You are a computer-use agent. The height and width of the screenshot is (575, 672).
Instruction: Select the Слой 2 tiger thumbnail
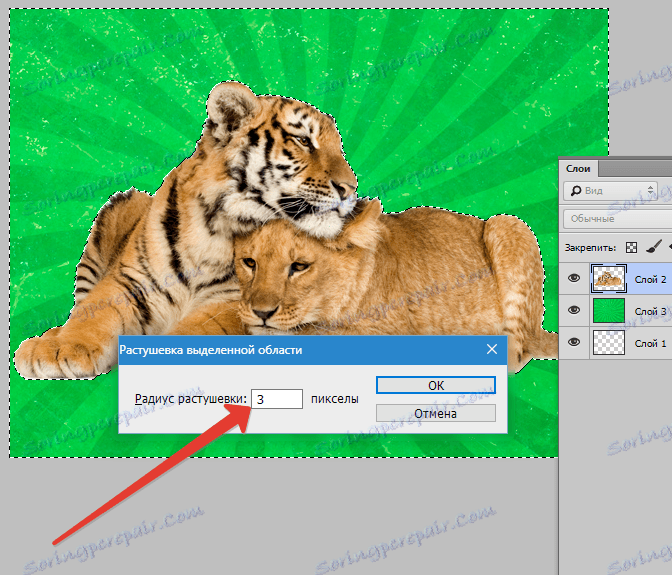click(609, 279)
